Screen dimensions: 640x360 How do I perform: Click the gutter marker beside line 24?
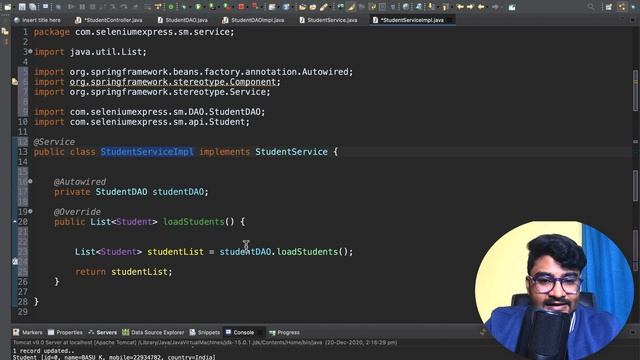pyautogui.click(x=15, y=262)
